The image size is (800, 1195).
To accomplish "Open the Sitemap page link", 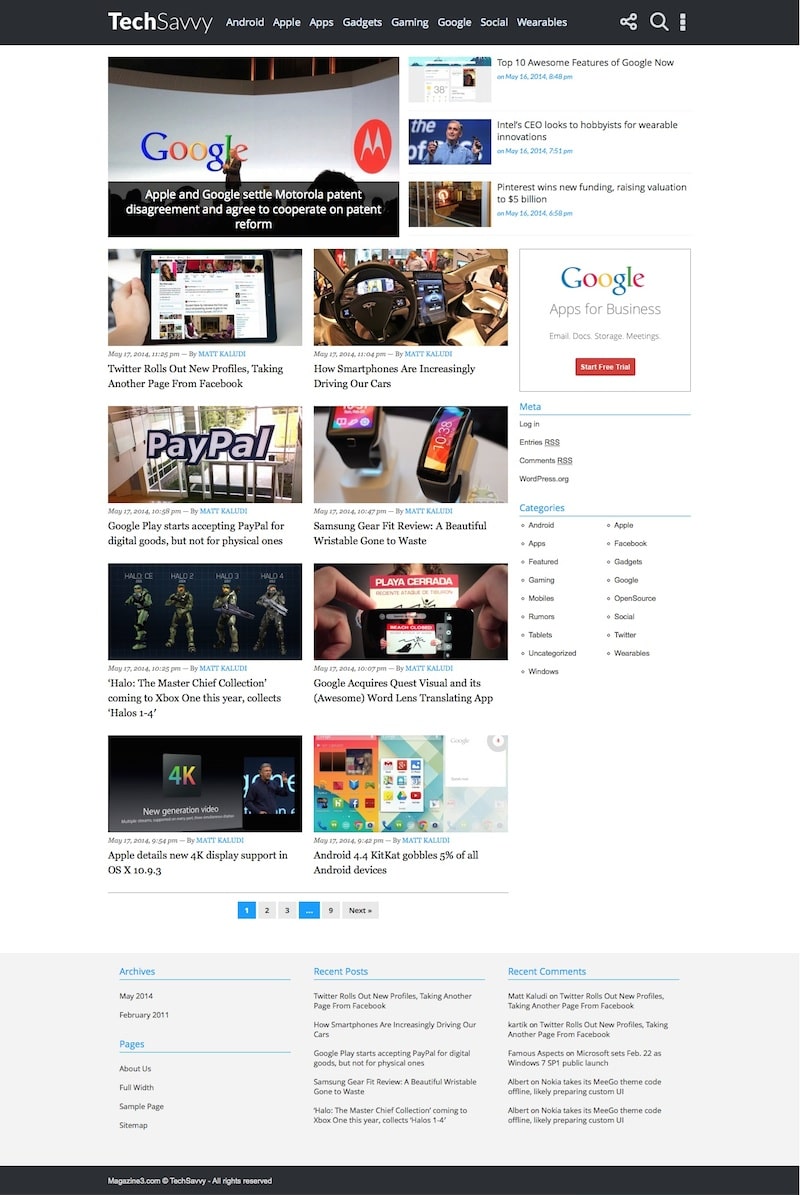I will [133, 1125].
